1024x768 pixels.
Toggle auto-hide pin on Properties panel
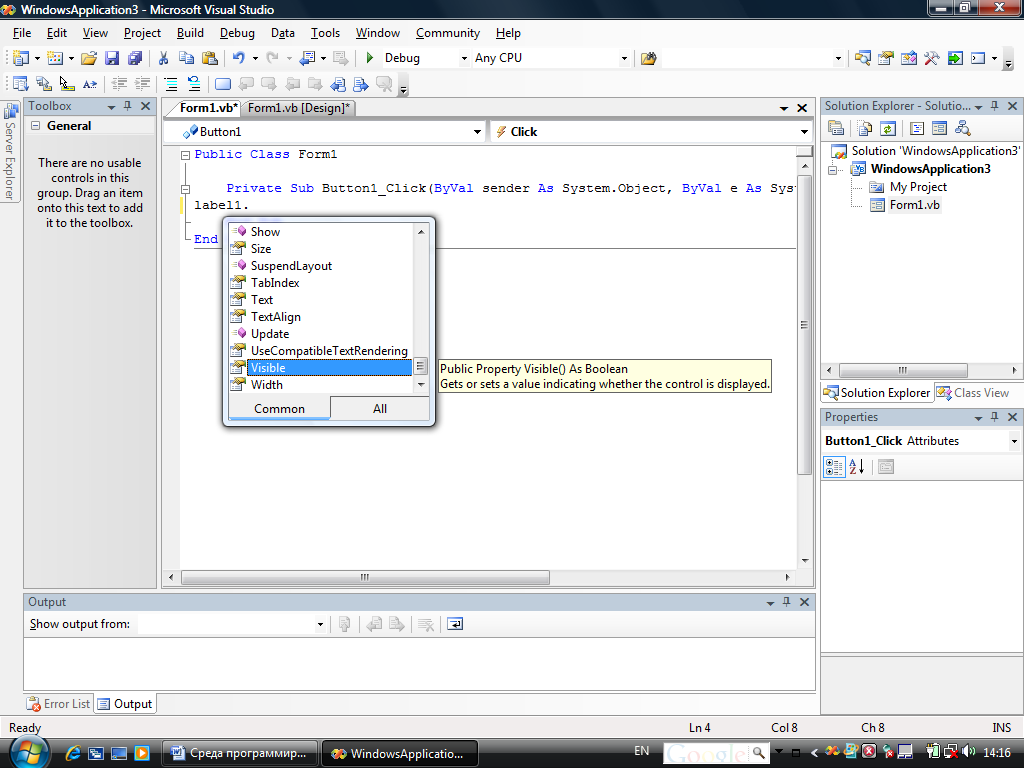coord(995,417)
